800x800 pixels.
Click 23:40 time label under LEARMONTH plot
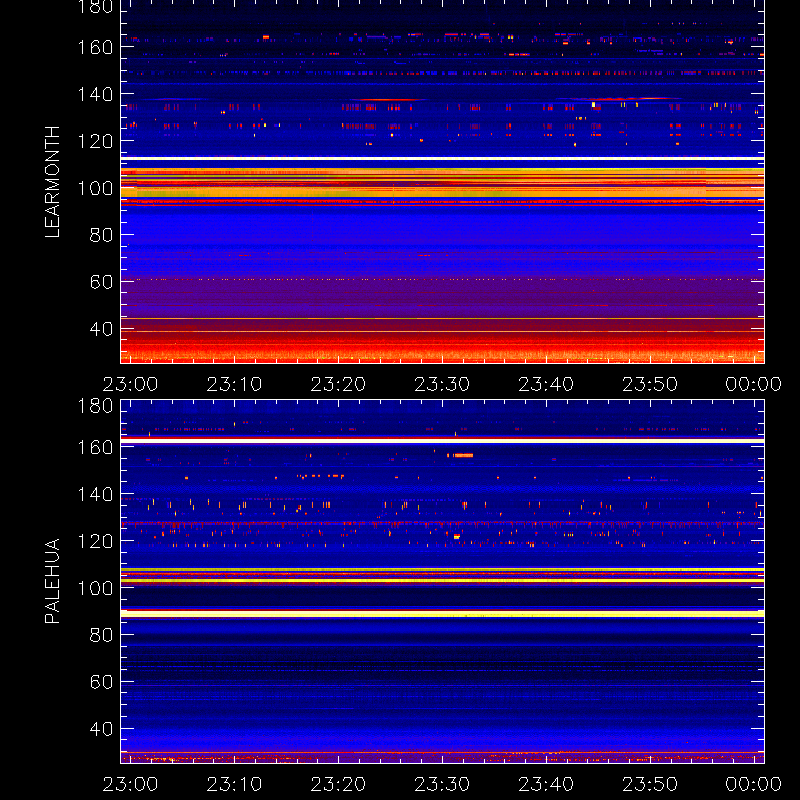click(x=546, y=384)
